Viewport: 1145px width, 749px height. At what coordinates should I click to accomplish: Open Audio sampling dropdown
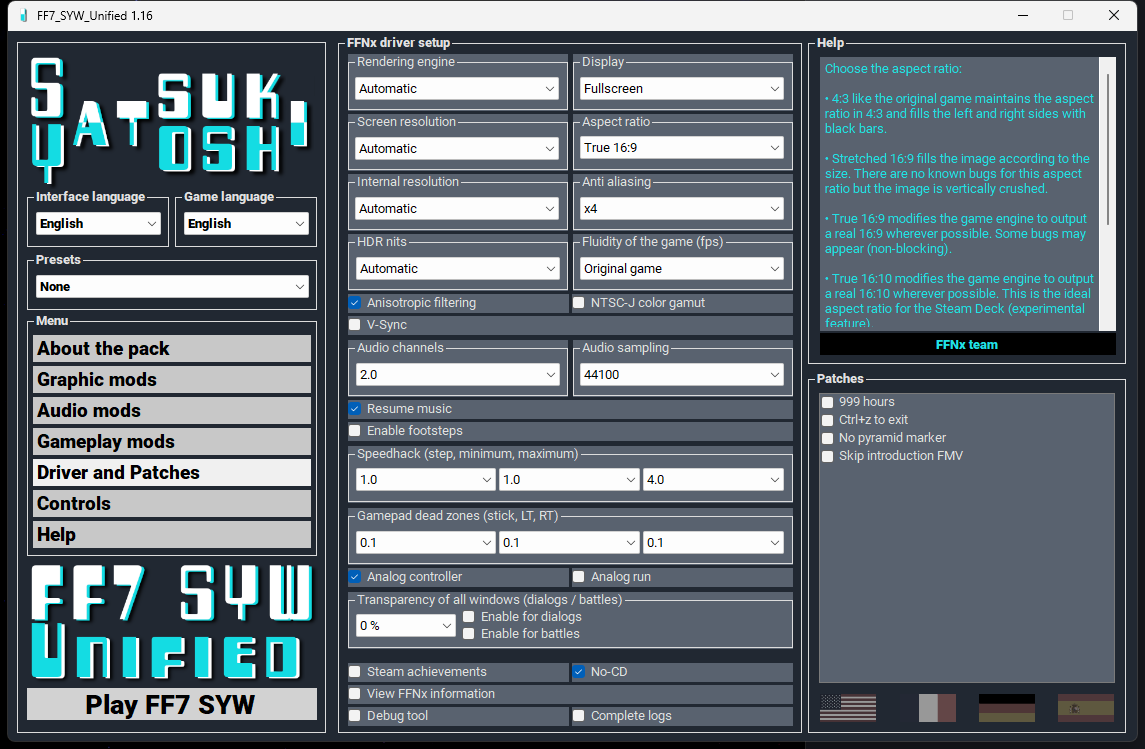(x=682, y=374)
